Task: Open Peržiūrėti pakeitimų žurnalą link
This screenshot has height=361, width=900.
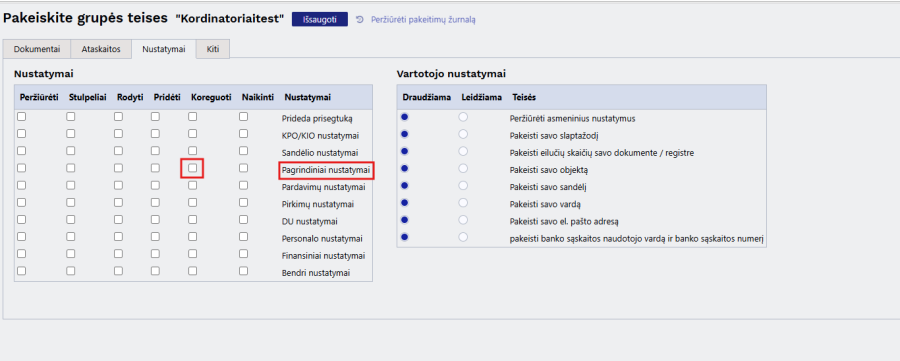Action: (x=423, y=20)
